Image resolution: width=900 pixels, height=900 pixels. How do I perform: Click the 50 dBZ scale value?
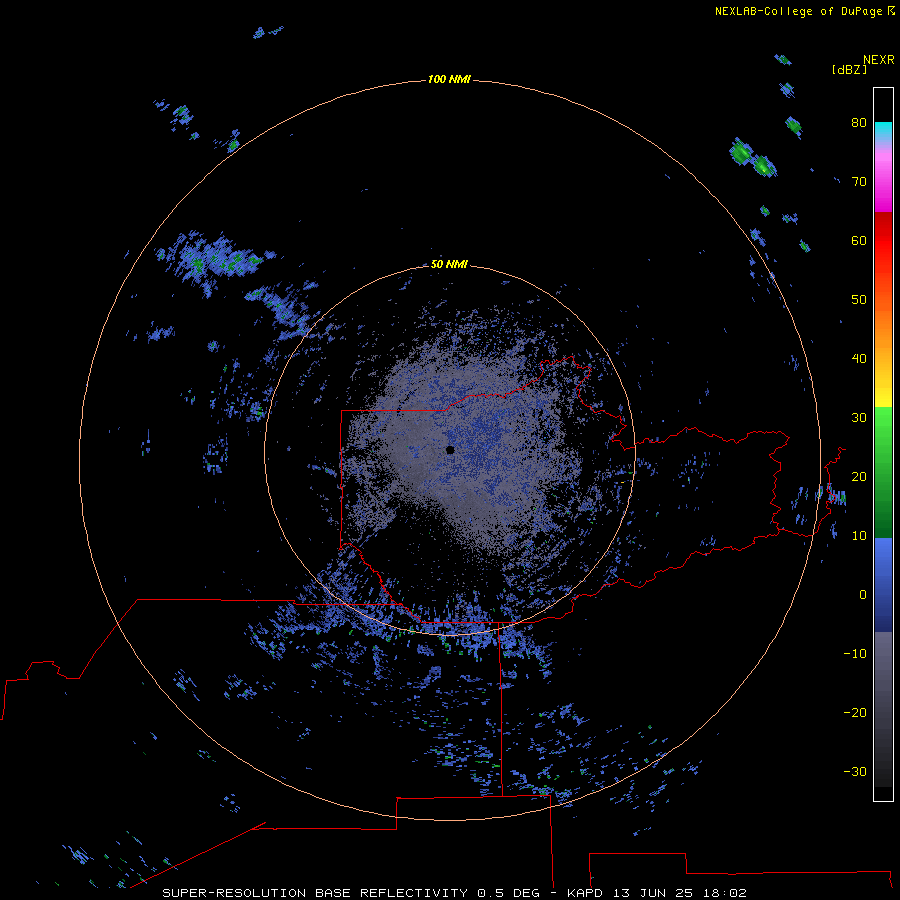tap(859, 300)
